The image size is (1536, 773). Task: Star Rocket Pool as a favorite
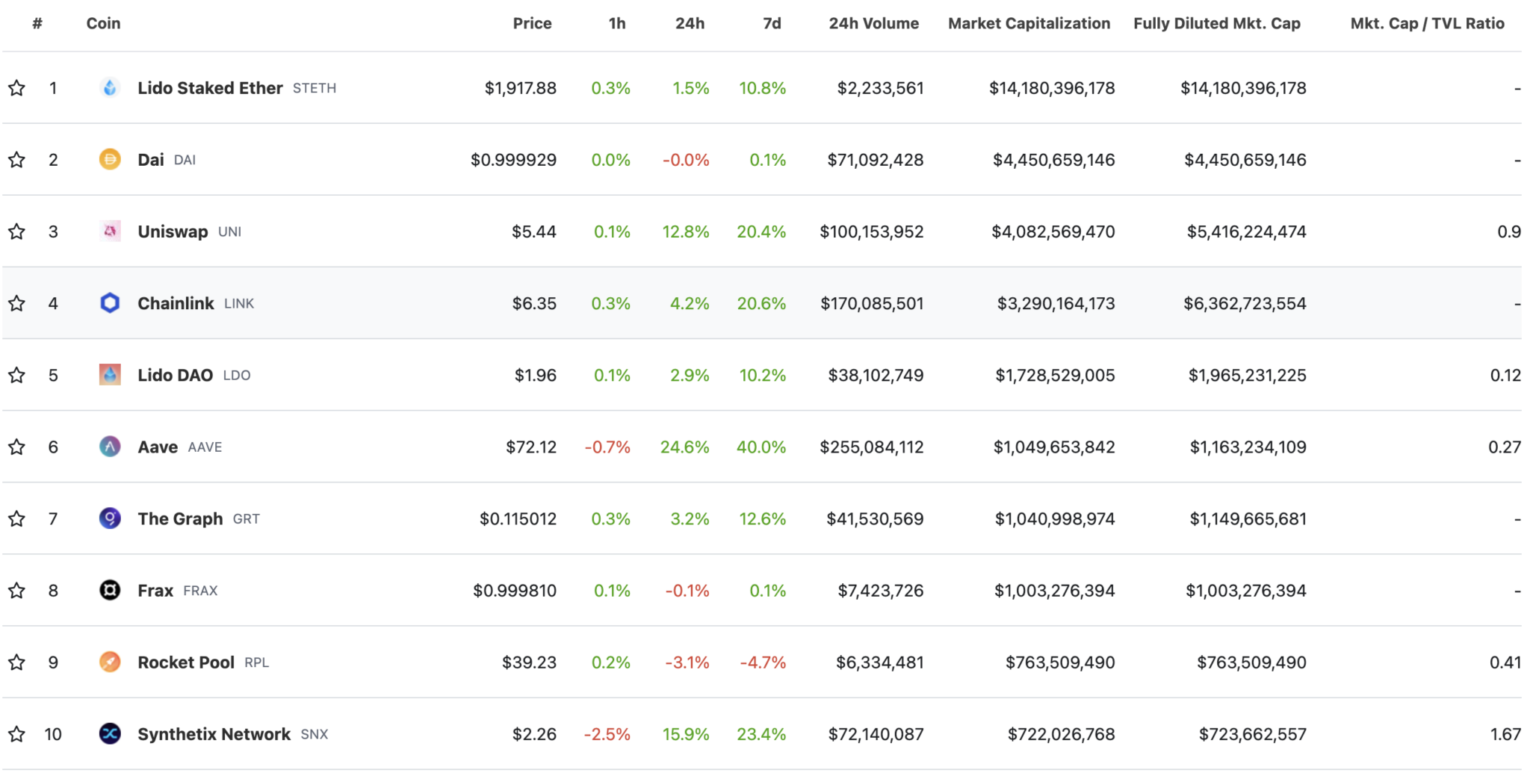click(17, 662)
